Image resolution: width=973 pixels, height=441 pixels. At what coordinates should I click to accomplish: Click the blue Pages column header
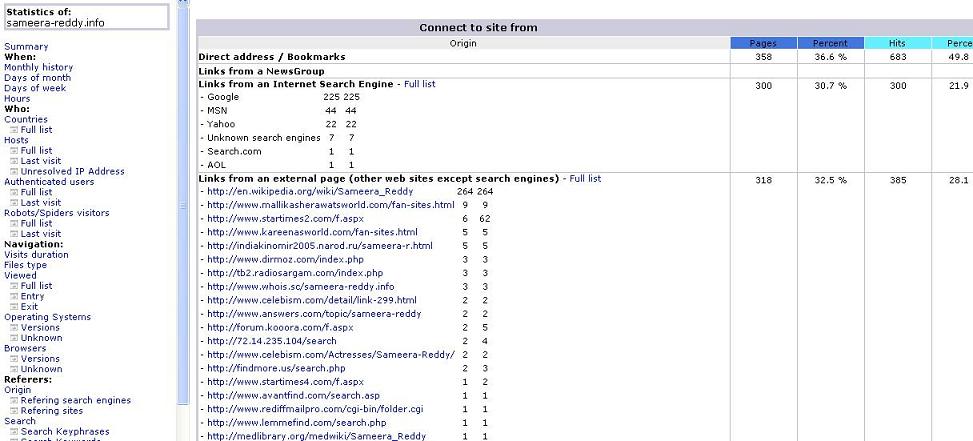(762, 43)
